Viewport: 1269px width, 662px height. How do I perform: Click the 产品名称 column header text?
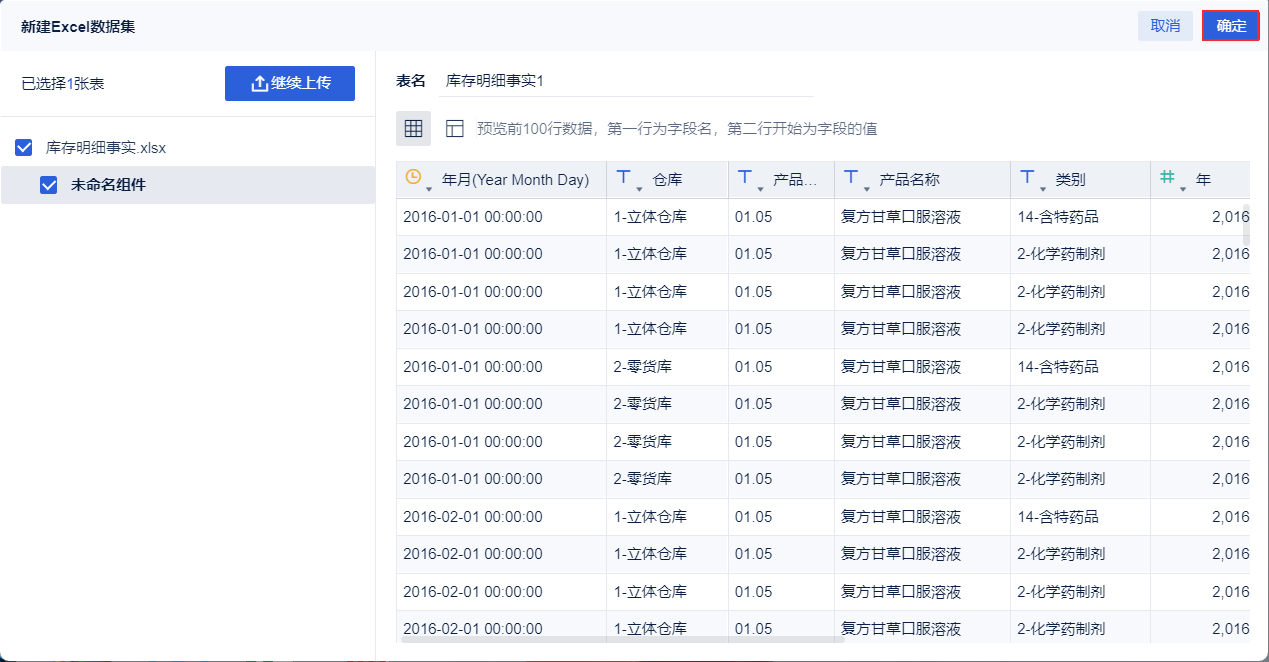pos(910,180)
